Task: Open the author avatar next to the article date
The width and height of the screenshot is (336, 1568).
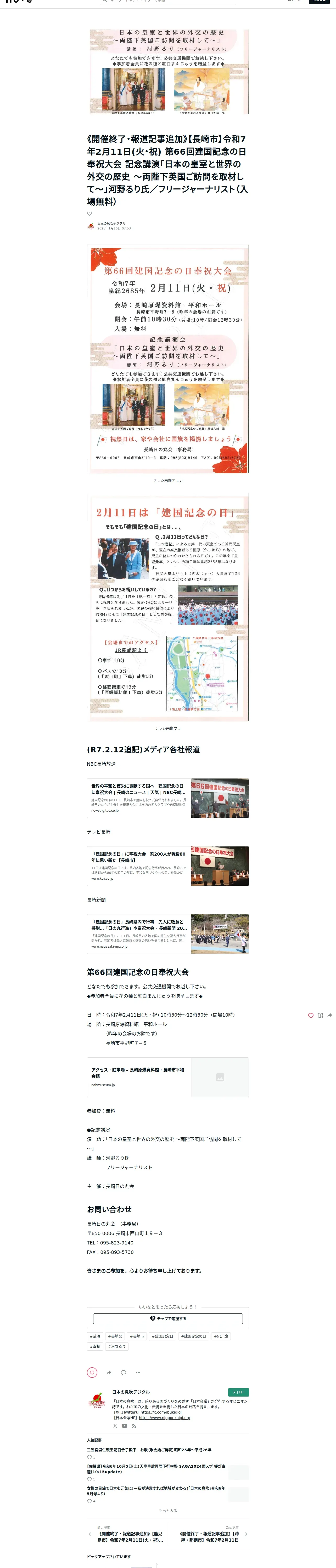Action: click(x=90, y=226)
